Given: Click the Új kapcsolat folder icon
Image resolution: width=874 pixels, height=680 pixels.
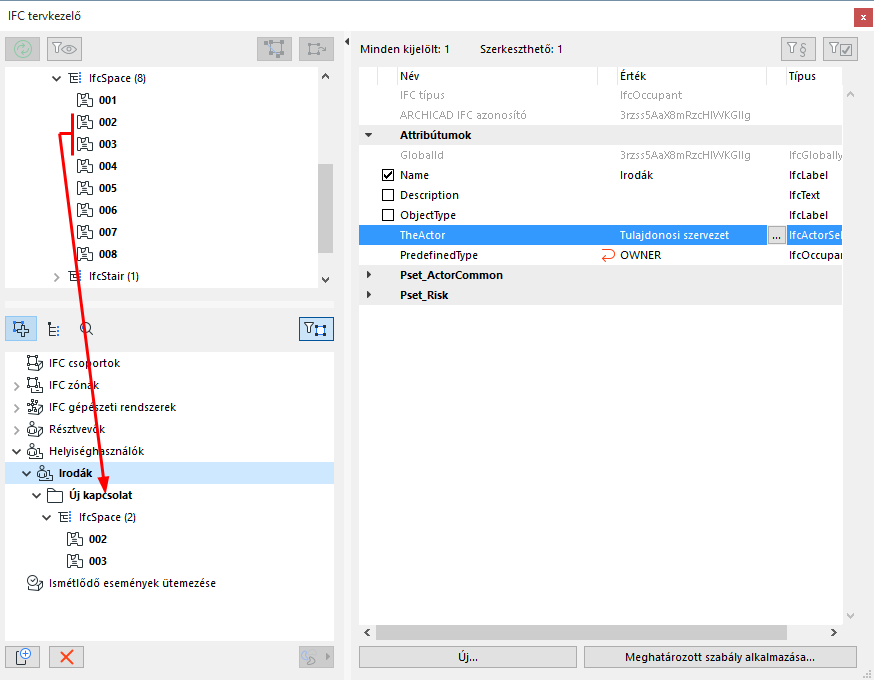Looking at the screenshot, I should [55, 495].
